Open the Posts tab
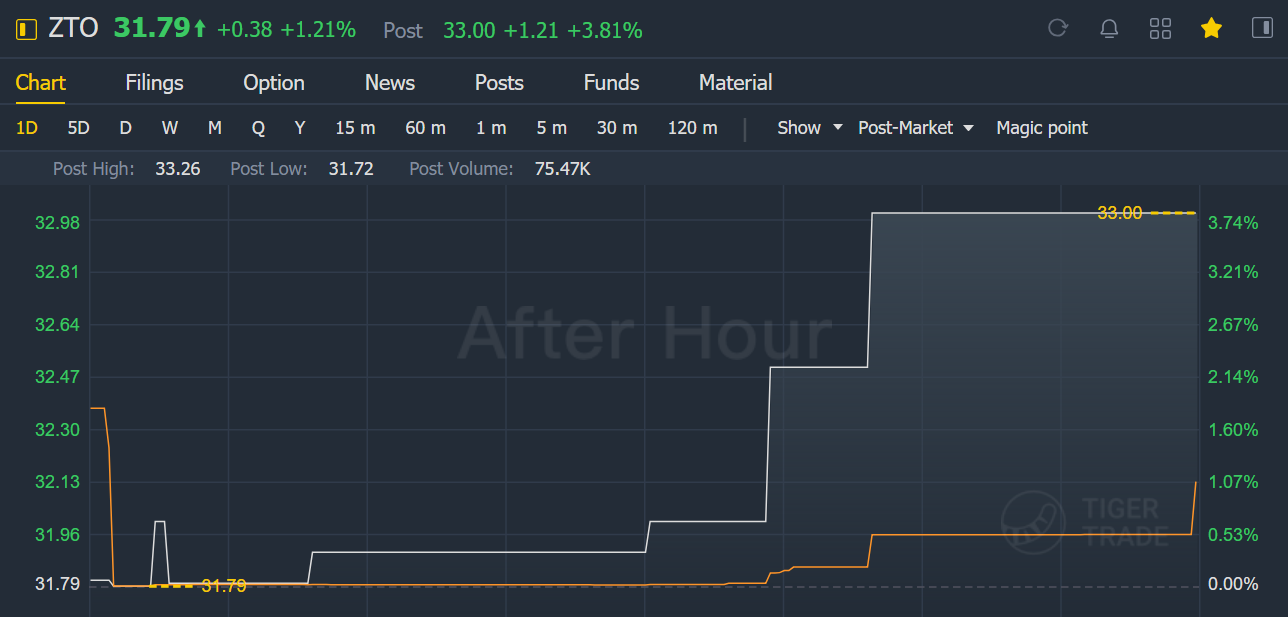Viewport: 1288px width, 617px height. (499, 83)
